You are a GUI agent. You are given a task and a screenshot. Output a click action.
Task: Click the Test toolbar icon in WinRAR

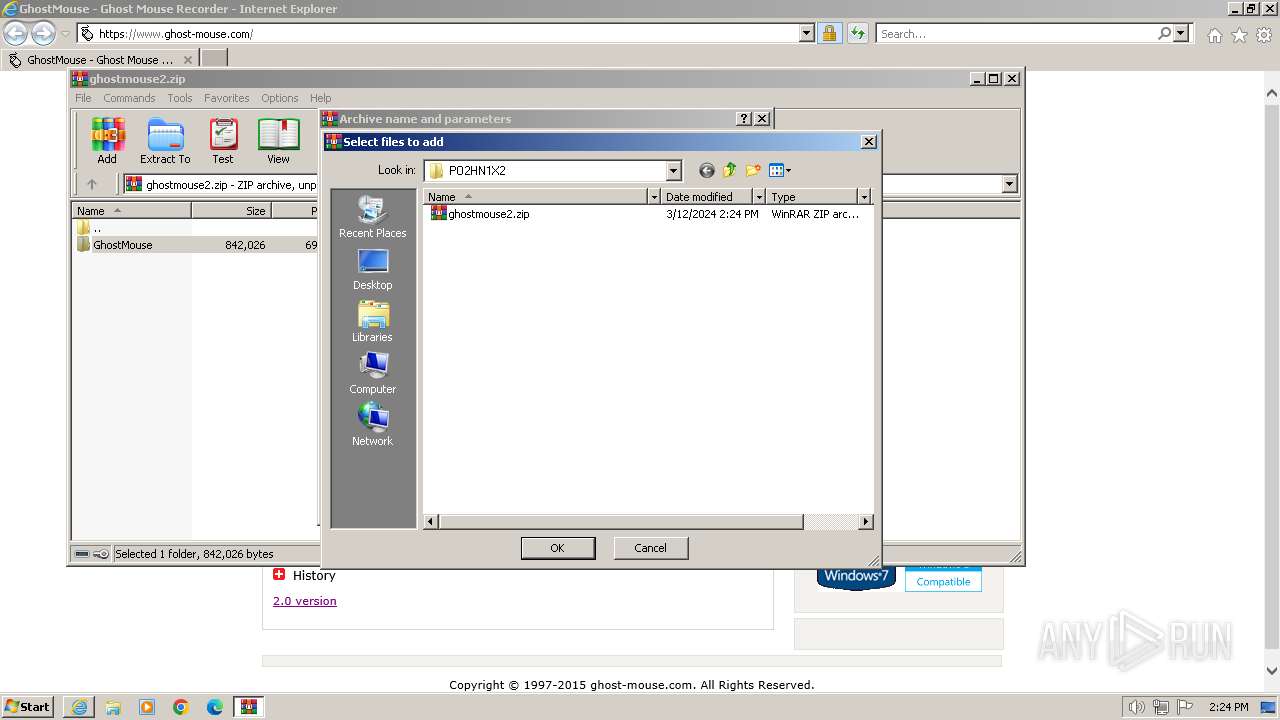pyautogui.click(x=223, y=141)
